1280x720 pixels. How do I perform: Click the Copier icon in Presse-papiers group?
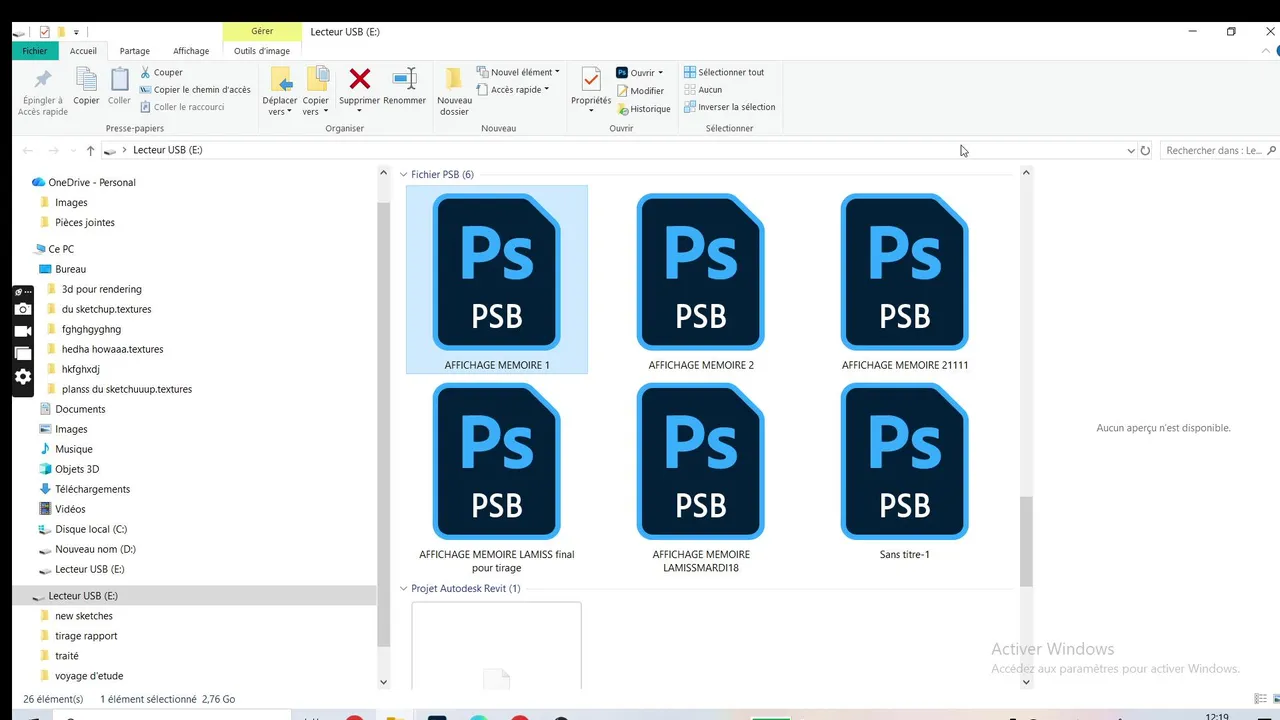(x=86, y=80)
